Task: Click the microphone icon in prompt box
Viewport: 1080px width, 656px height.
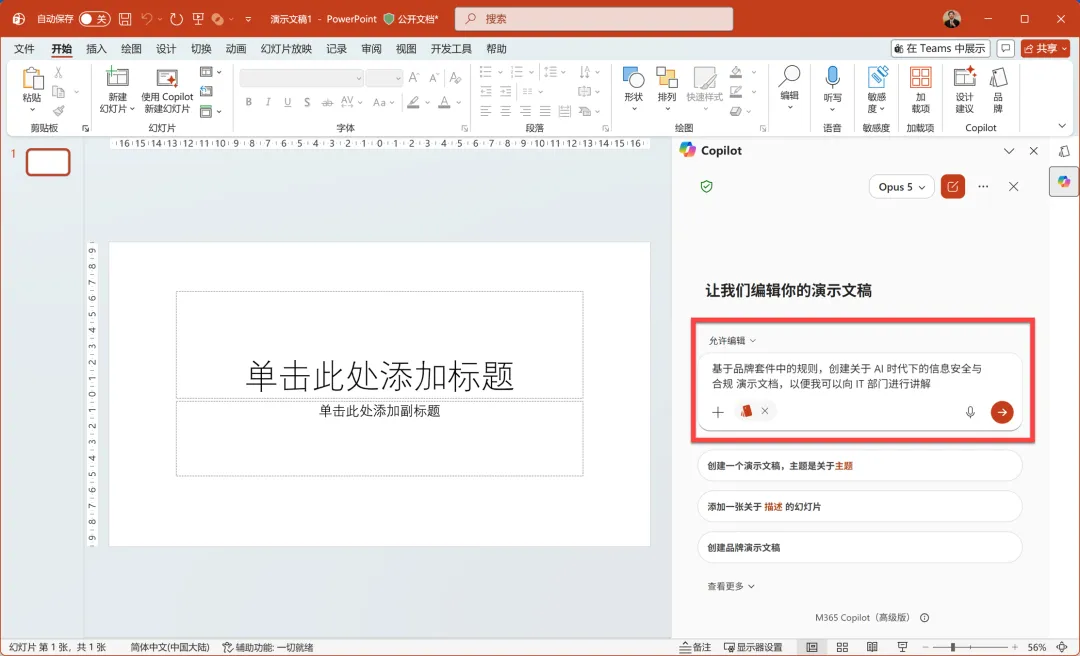Action: [x=970, y=412]
